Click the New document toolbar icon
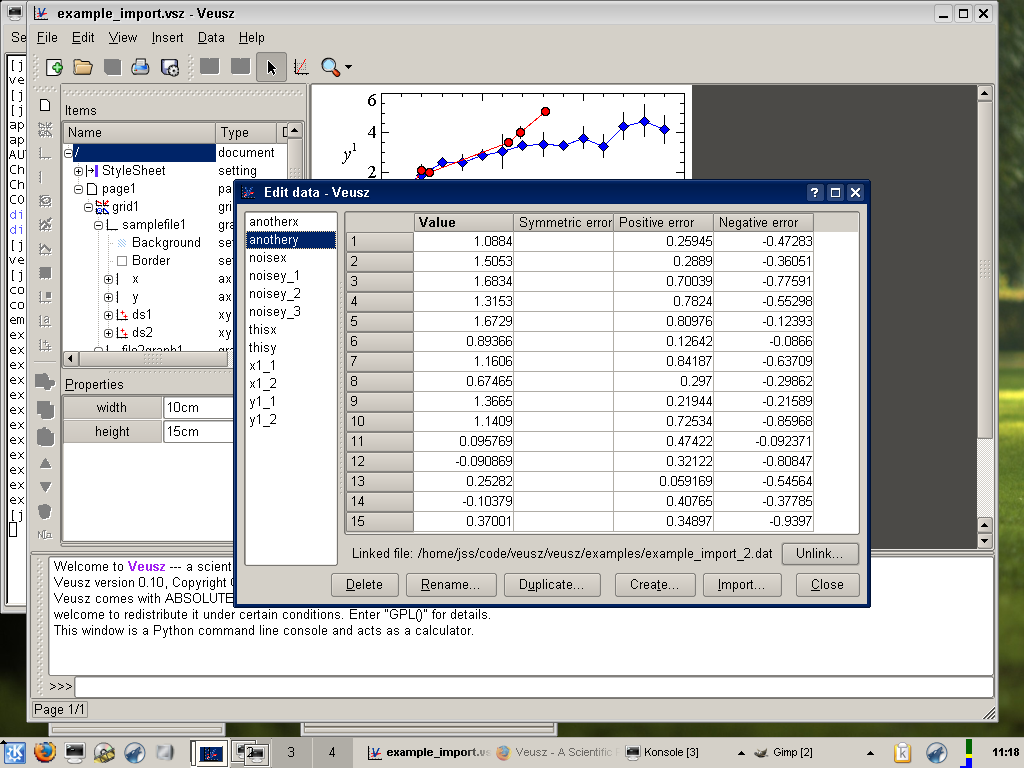This screenshot has width=1024, height=768. 54,67
